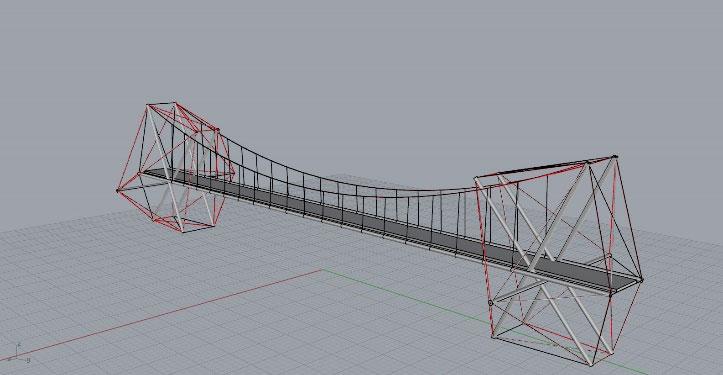The width and height of the screenshot is (723, 375).
Task: Select the deck end at the right tower
Action: 626,285
